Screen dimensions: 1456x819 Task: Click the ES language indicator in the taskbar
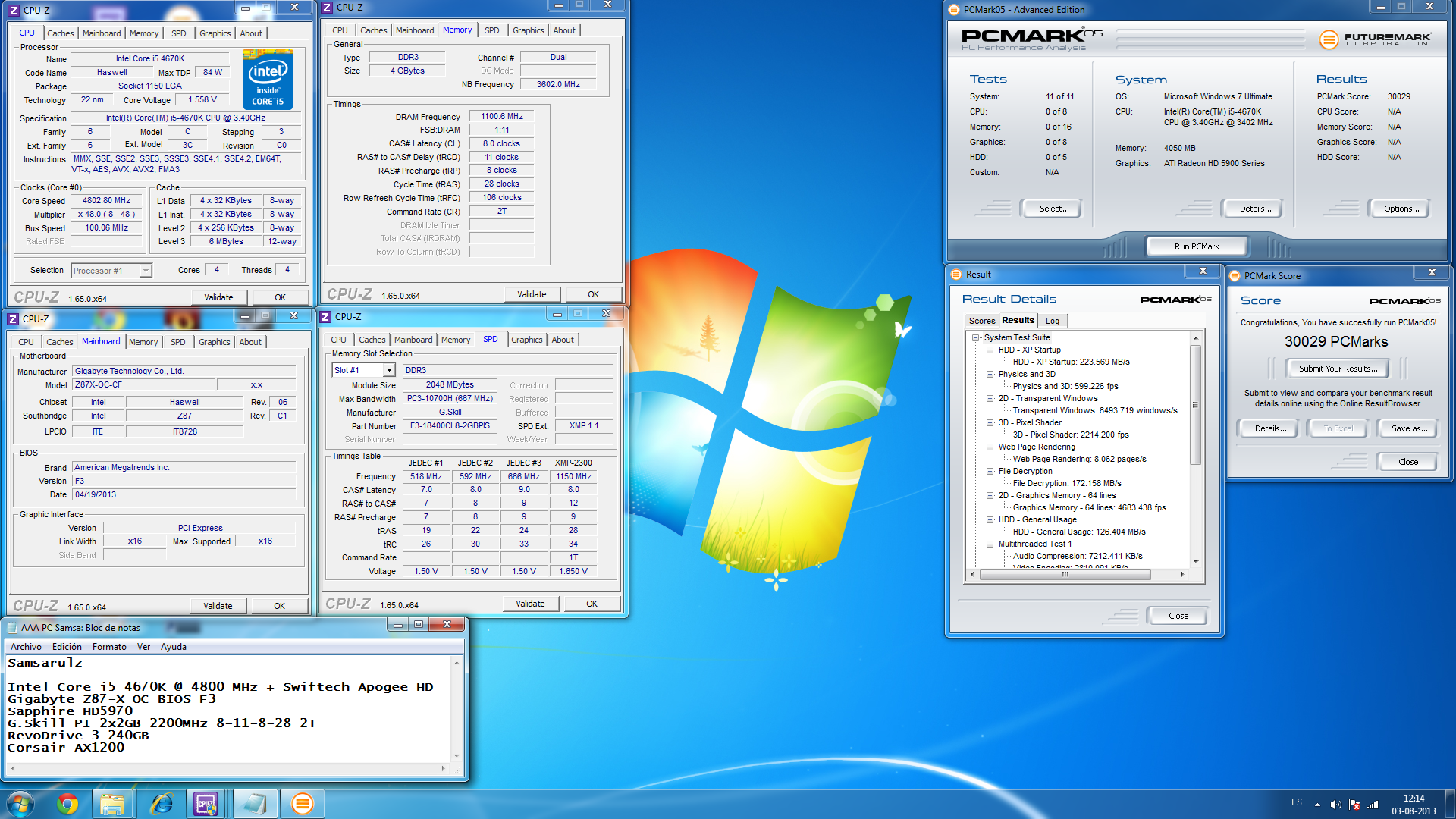1297,802
